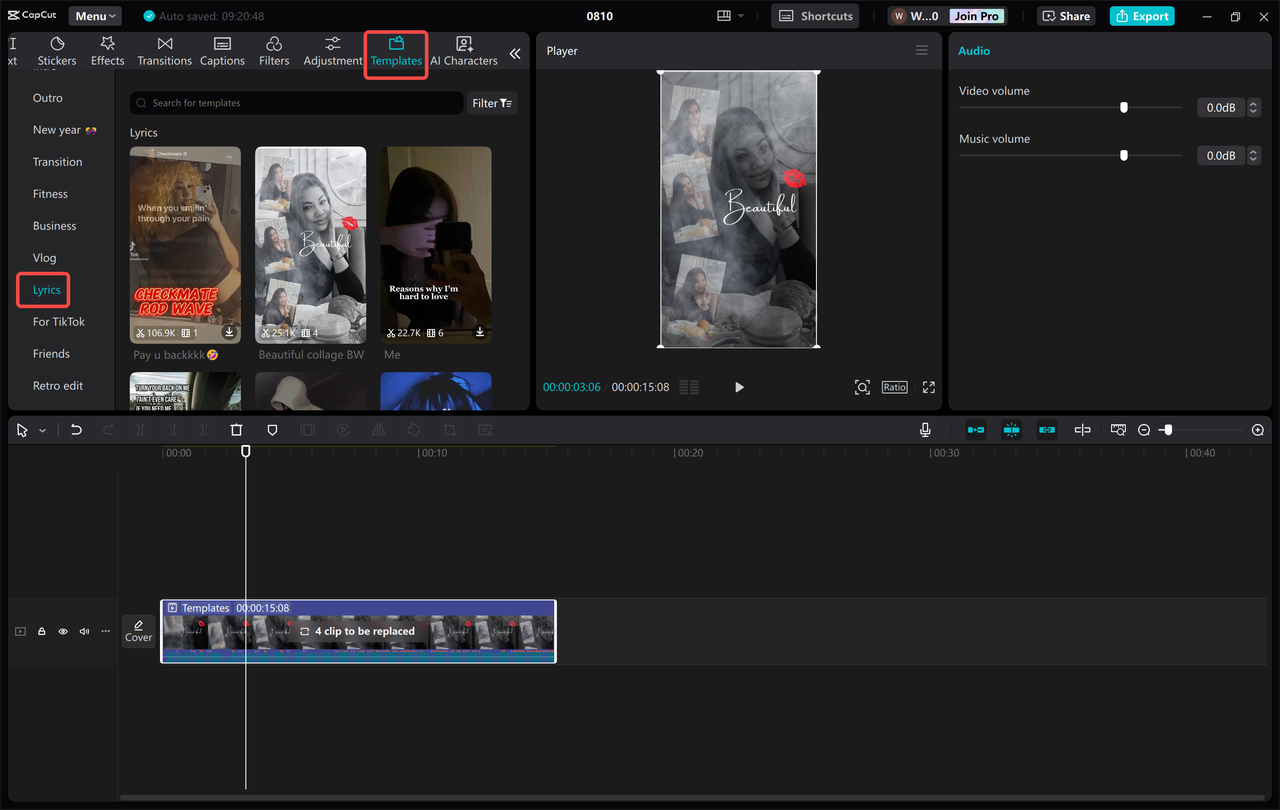Image resolution: width=1280 pixels, height=810 pixels.
Task: Open the Adjustment tab
Action: 333,51
